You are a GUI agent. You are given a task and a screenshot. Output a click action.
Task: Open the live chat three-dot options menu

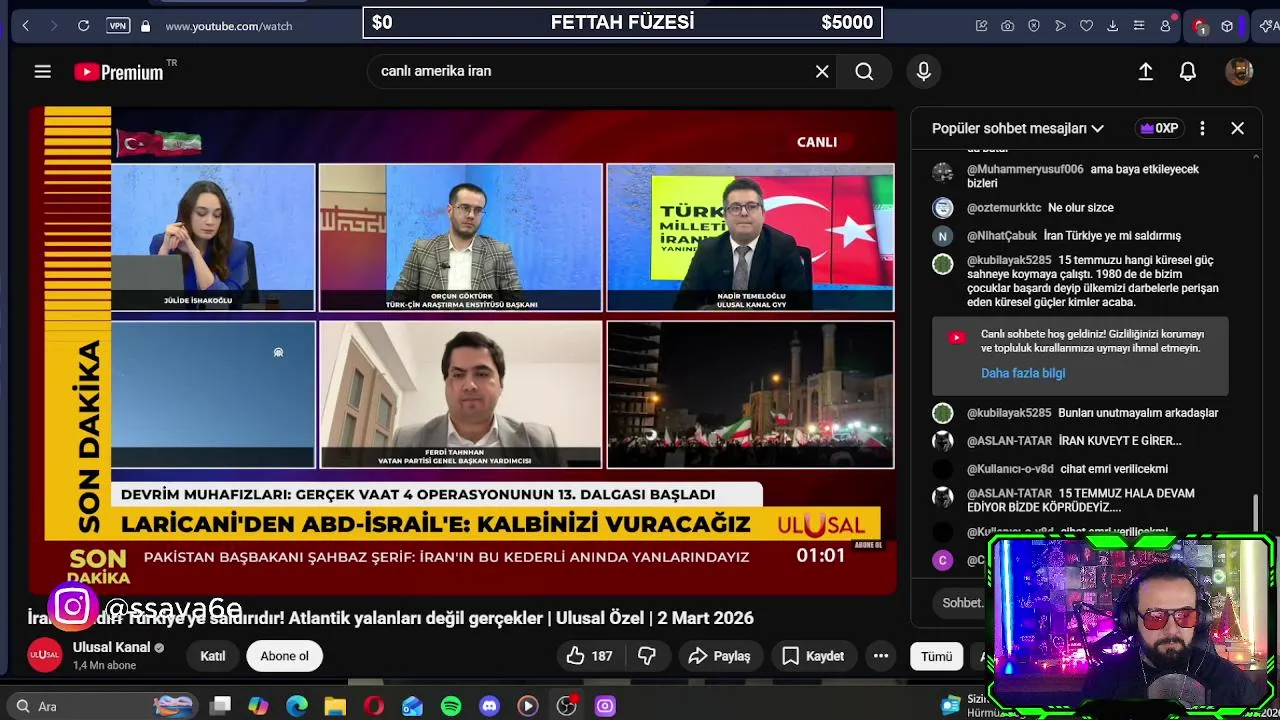1202,128
